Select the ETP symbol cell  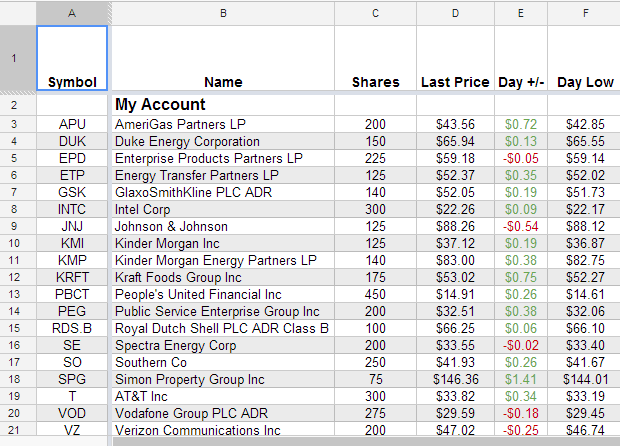(x=72, y=175)
